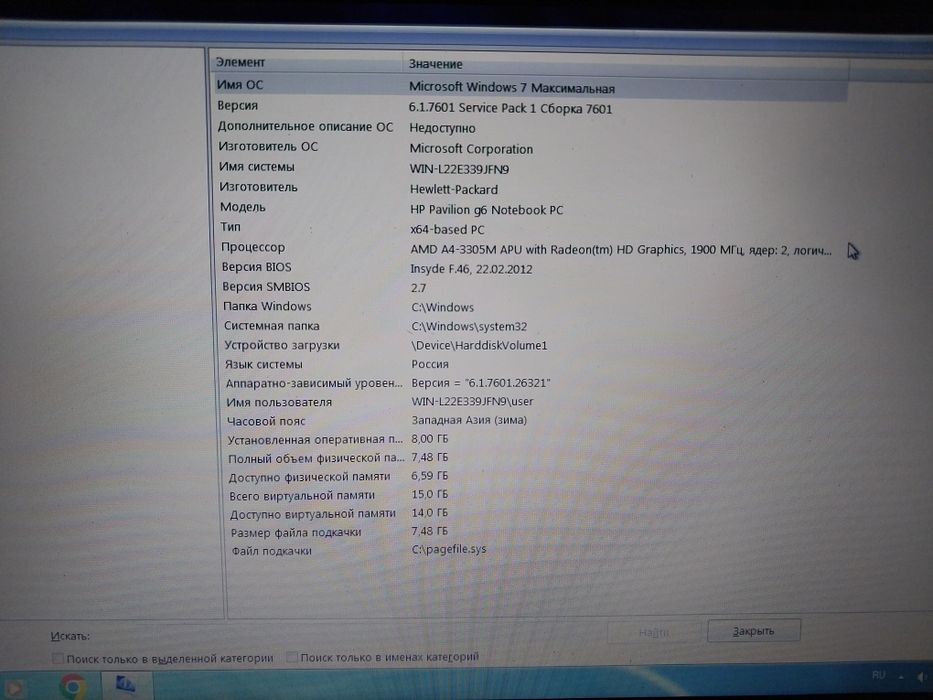Select the 'Изготовитель' Hewlett-Packard row label
The width and height of the screenshot is (933, 700).
tap(258, 187)
